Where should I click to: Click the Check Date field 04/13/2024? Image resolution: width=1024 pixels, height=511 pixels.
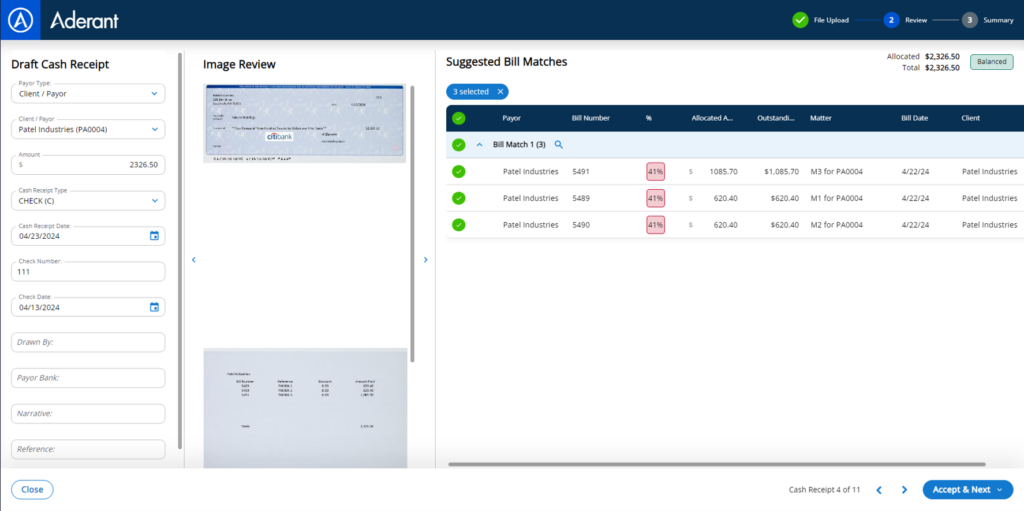click(x=88, y=307)
